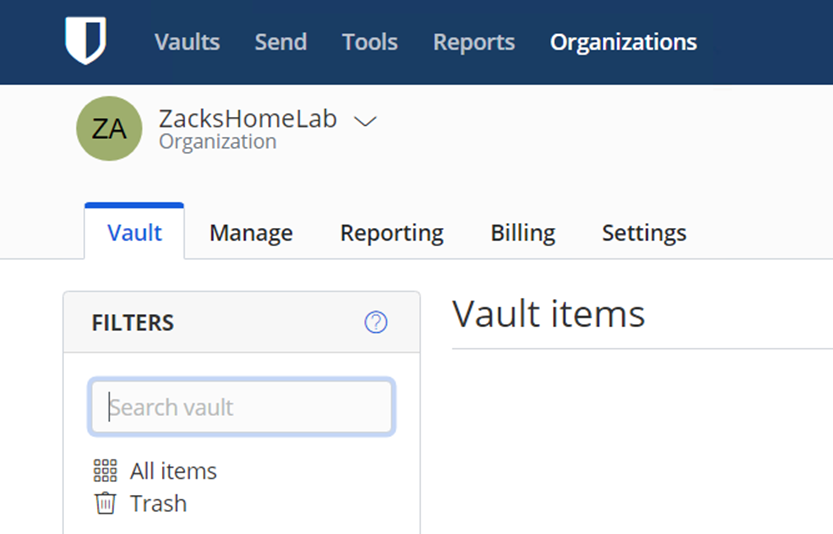Click the Trash bin icon
This screenshot has height=534, width=833.
(105, 503)
